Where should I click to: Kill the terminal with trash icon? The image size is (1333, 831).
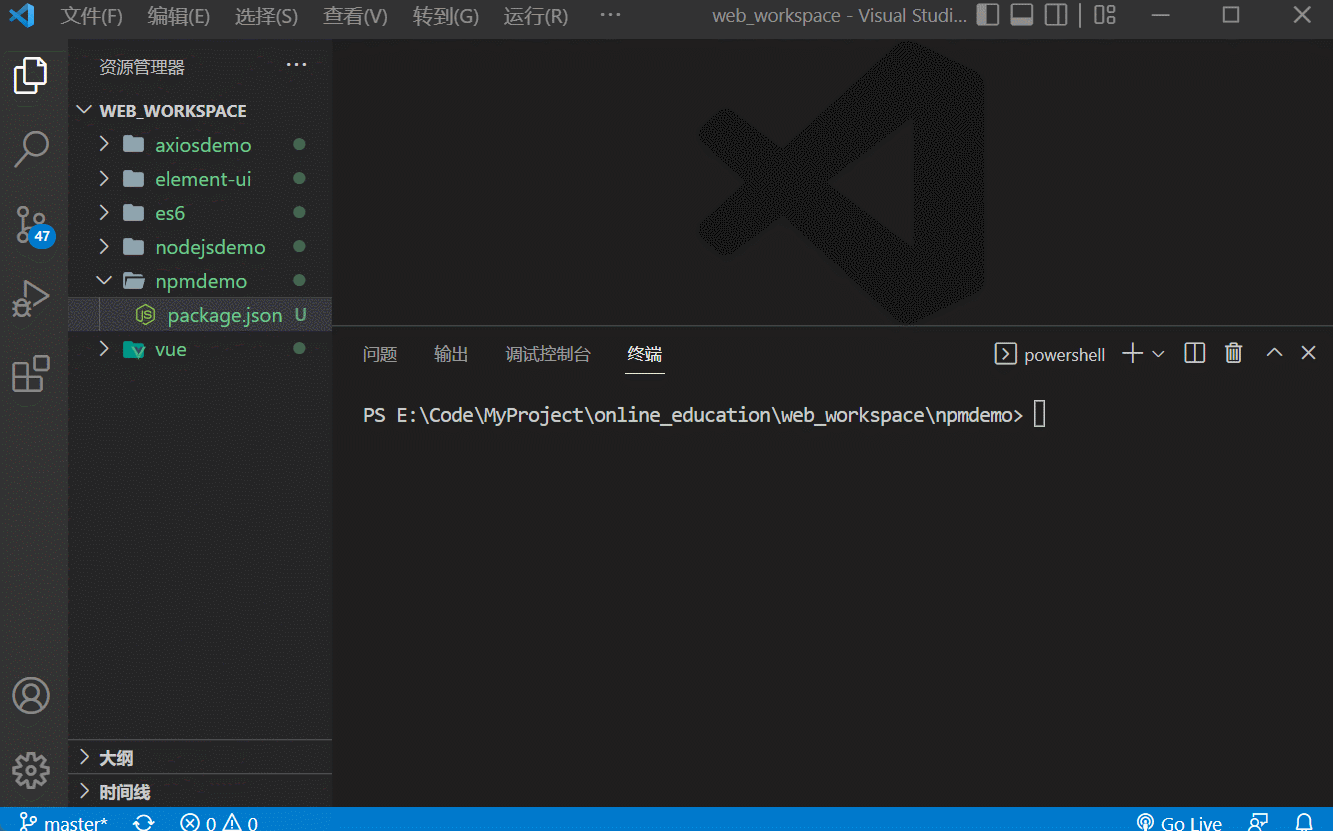point(1234,353)
